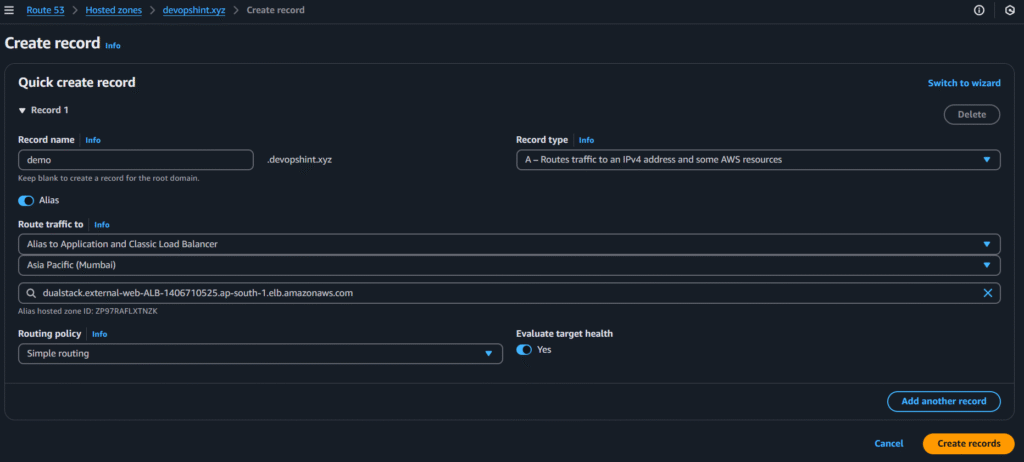Image resolution: width=1024 pixels, height=462 pixels.
Task: Open the hamburger navigation menu
Action: (9, 10)
